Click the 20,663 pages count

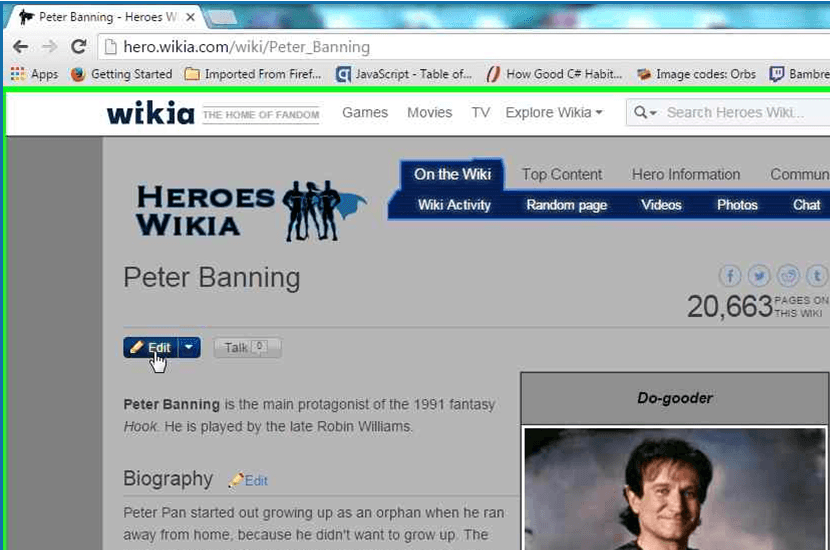click(730, 306)
